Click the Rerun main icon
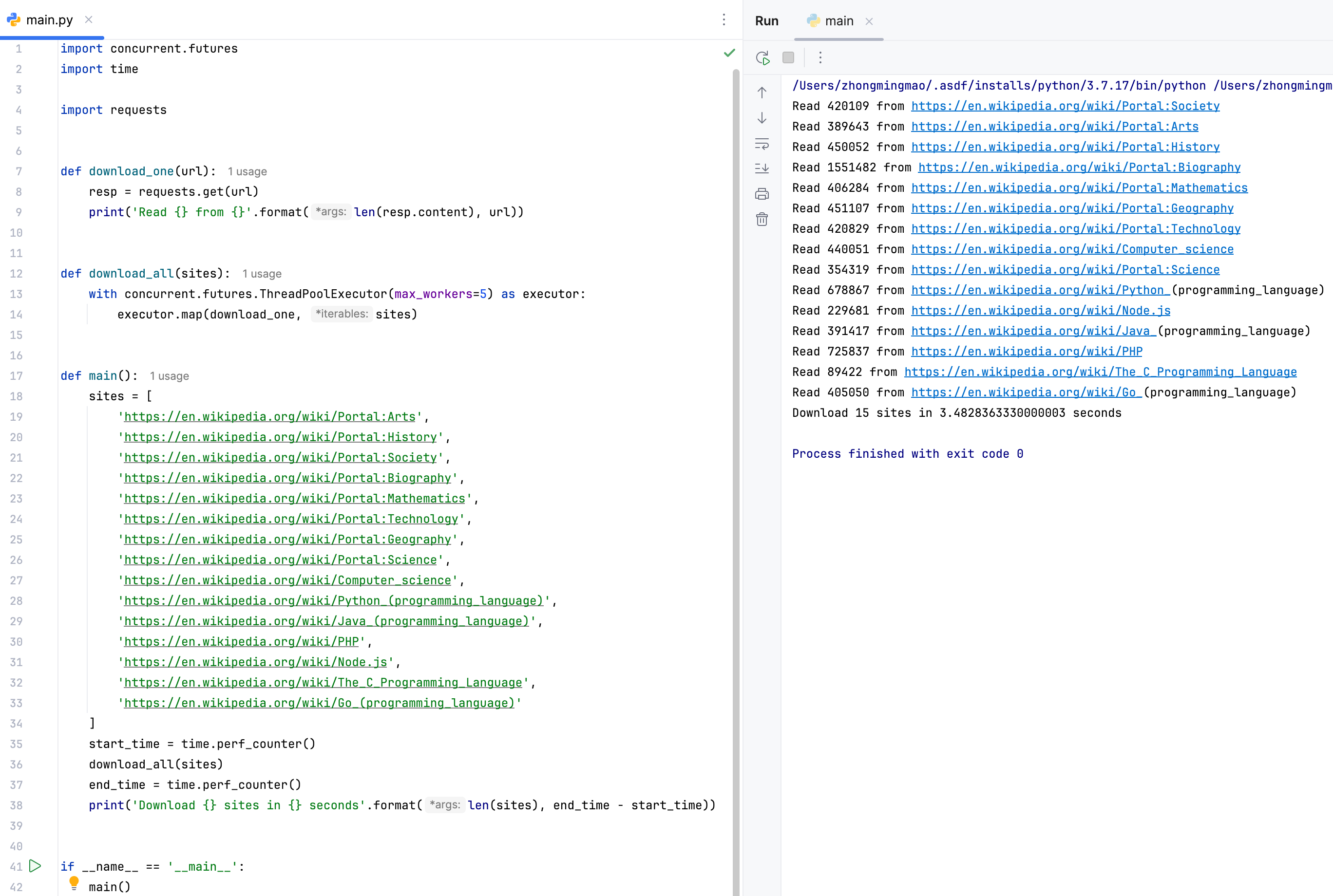Screen dimensions: 1333x896 point(762,58)
